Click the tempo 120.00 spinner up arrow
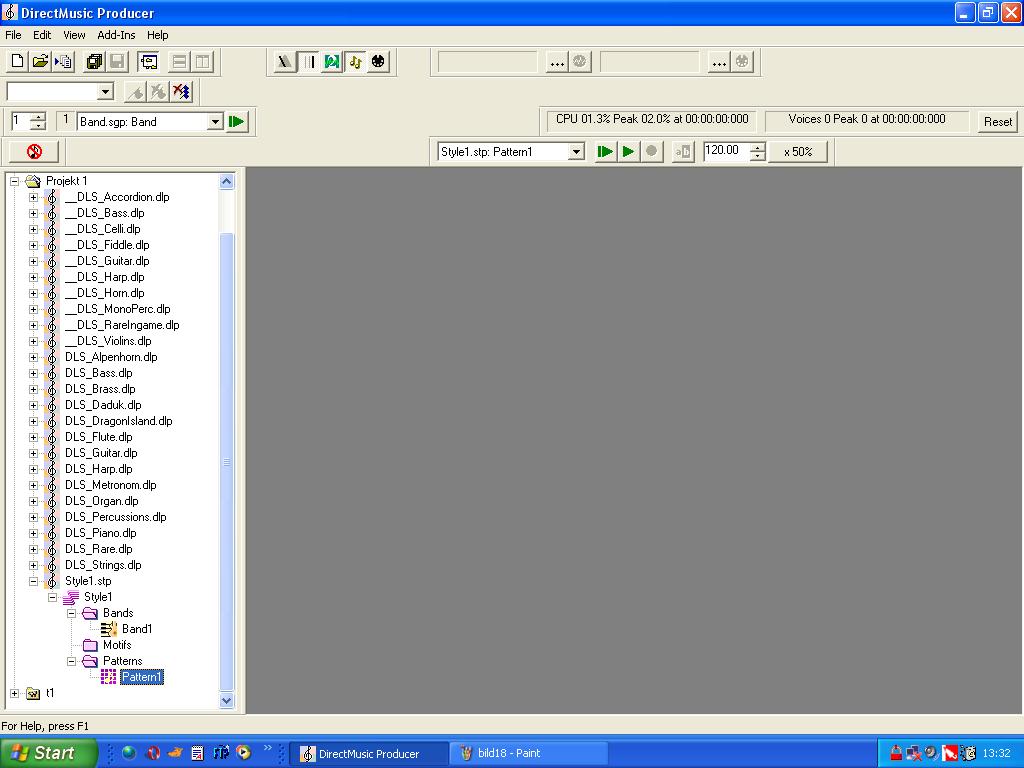Screen dimensions: 1024x768 click(757, 147)
